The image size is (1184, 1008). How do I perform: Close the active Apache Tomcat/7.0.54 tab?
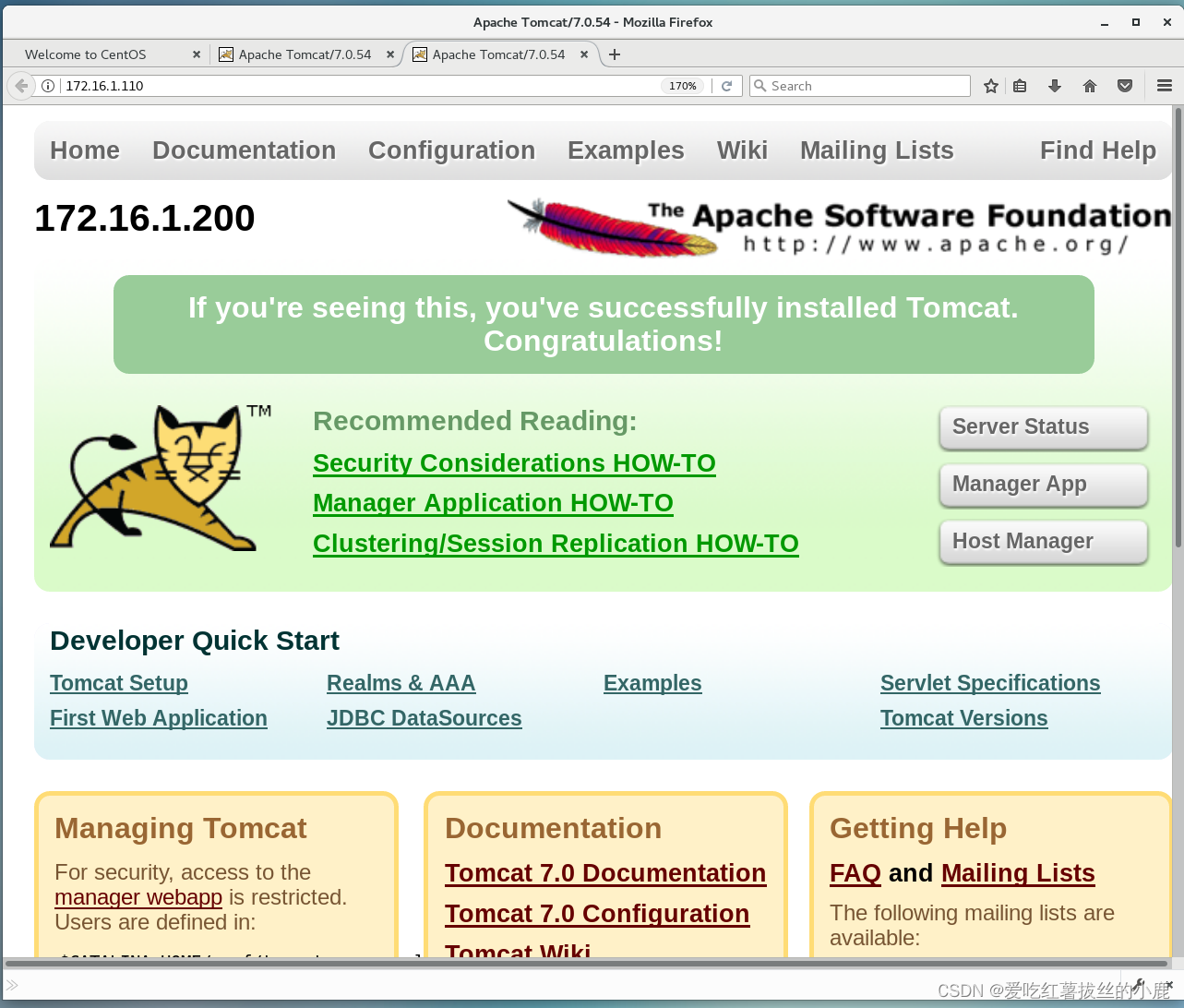[x=584, y=54]
